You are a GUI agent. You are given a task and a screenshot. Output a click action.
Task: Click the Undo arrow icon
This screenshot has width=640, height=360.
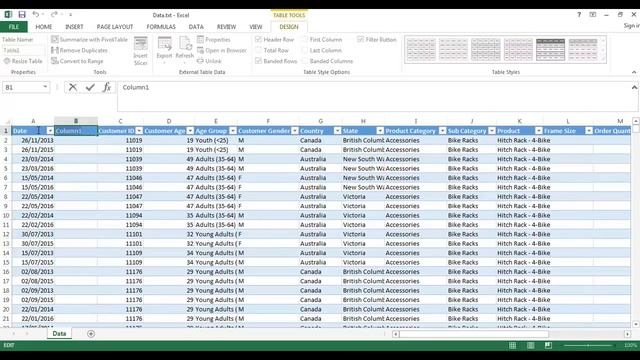[x=36, y=15]
